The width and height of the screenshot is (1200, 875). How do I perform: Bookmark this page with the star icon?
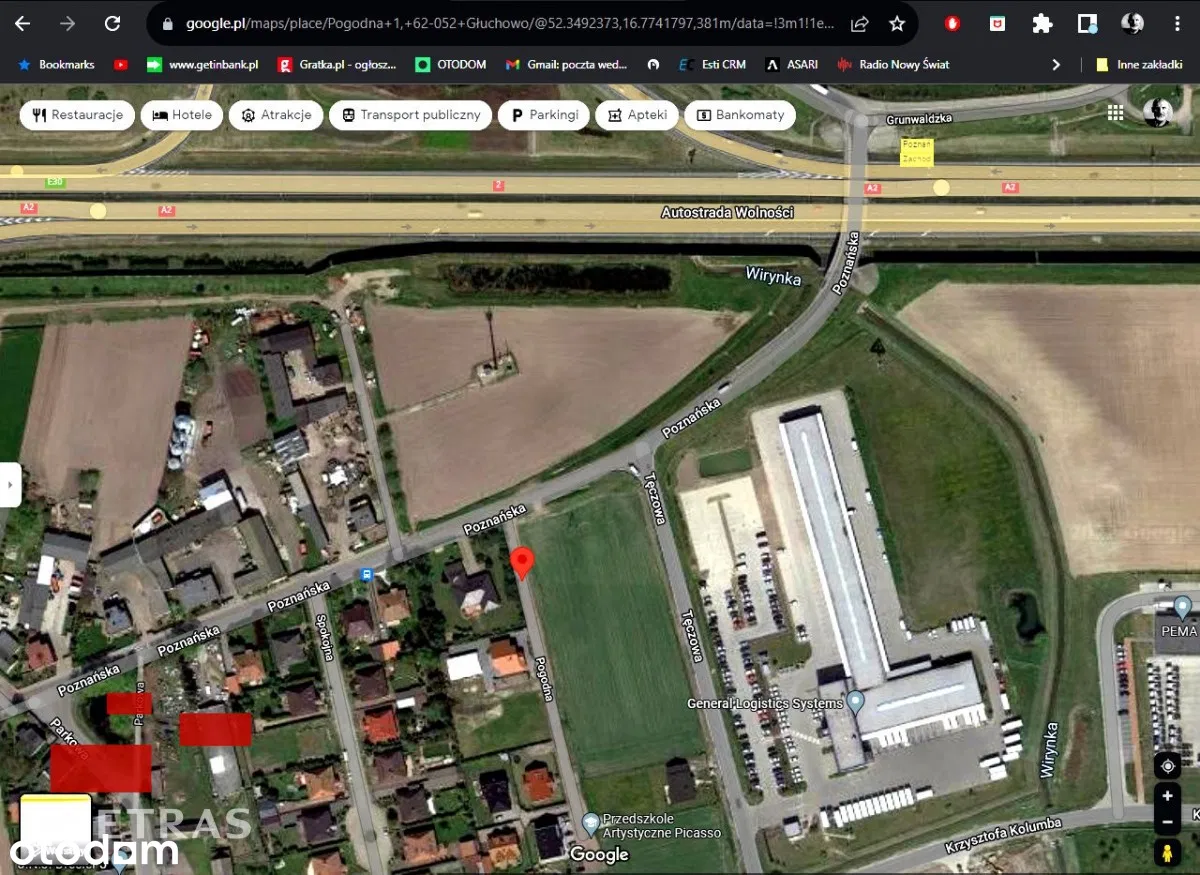(897, 23)
